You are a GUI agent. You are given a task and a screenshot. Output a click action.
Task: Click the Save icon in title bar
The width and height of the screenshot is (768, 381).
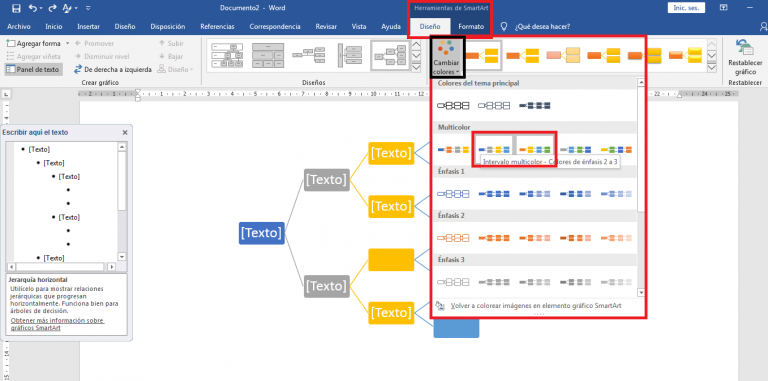[16, 8]
